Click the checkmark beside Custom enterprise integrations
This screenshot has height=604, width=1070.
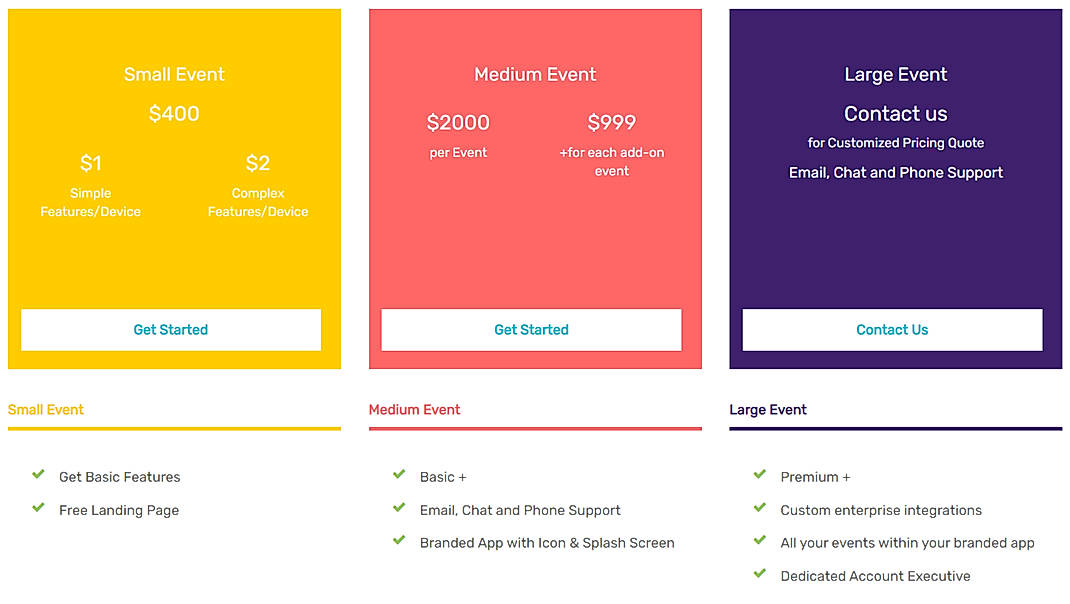(x=758, y=507)
